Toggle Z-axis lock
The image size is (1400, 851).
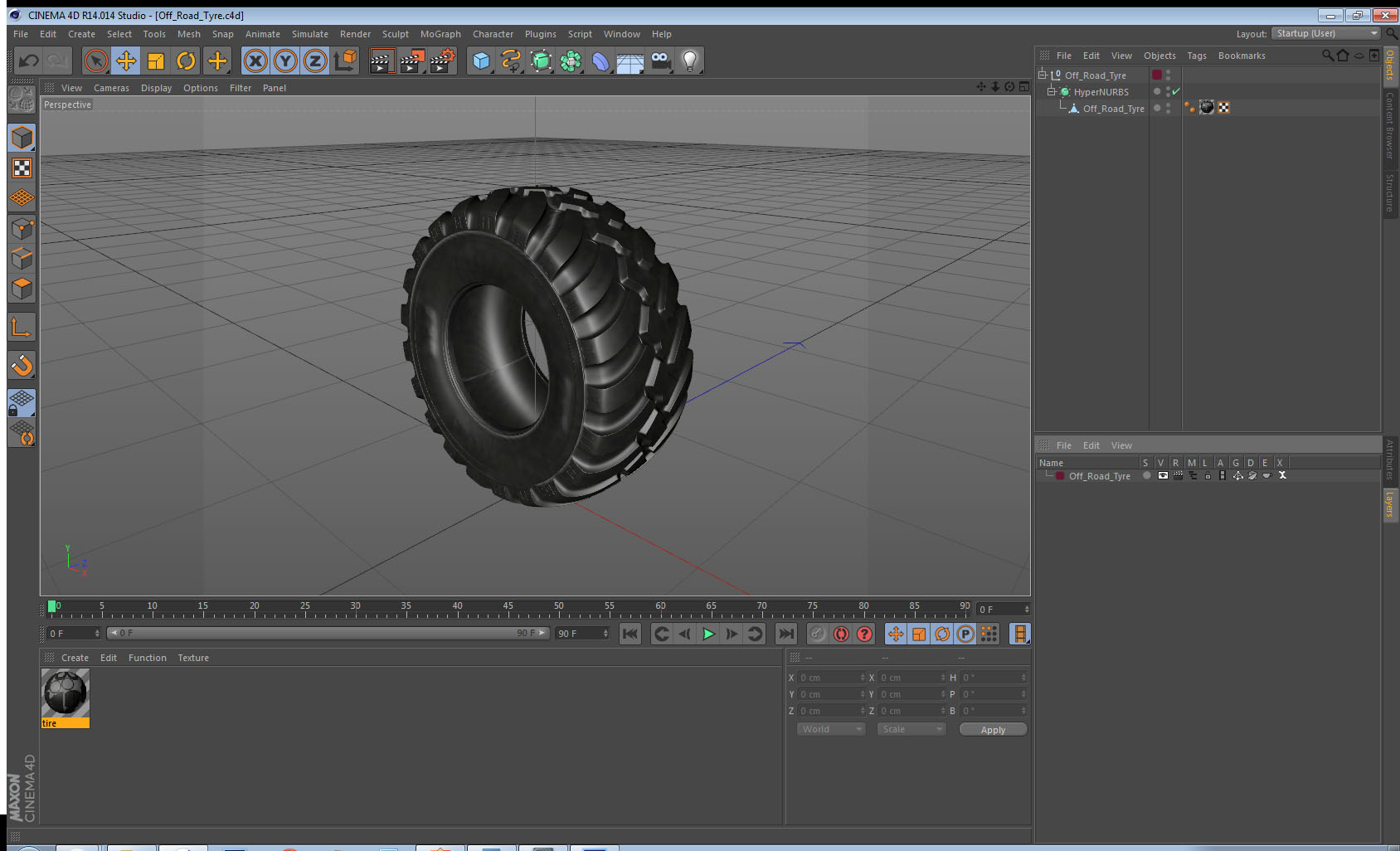click(x=315, y=61)
